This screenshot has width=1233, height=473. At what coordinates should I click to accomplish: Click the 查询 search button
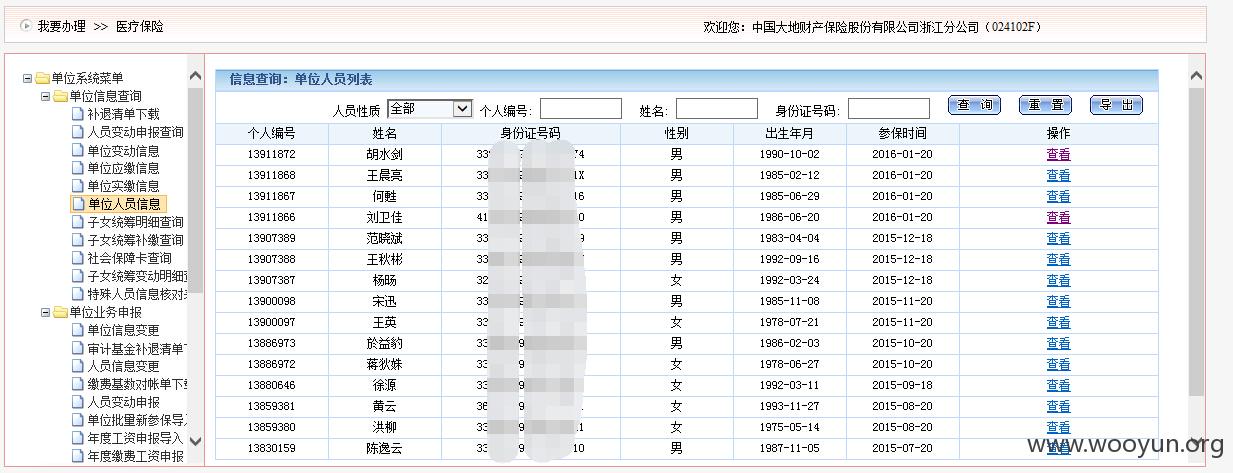(975, 105)
